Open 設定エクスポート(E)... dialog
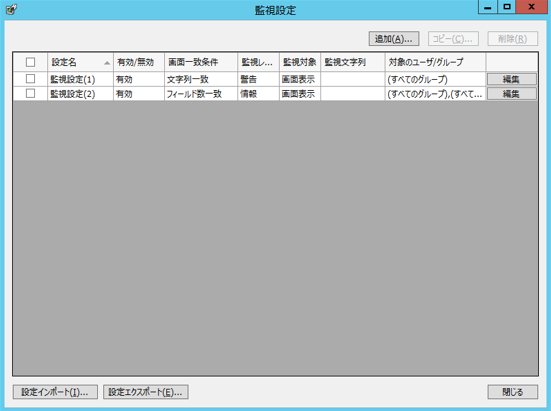 [145, 392]
